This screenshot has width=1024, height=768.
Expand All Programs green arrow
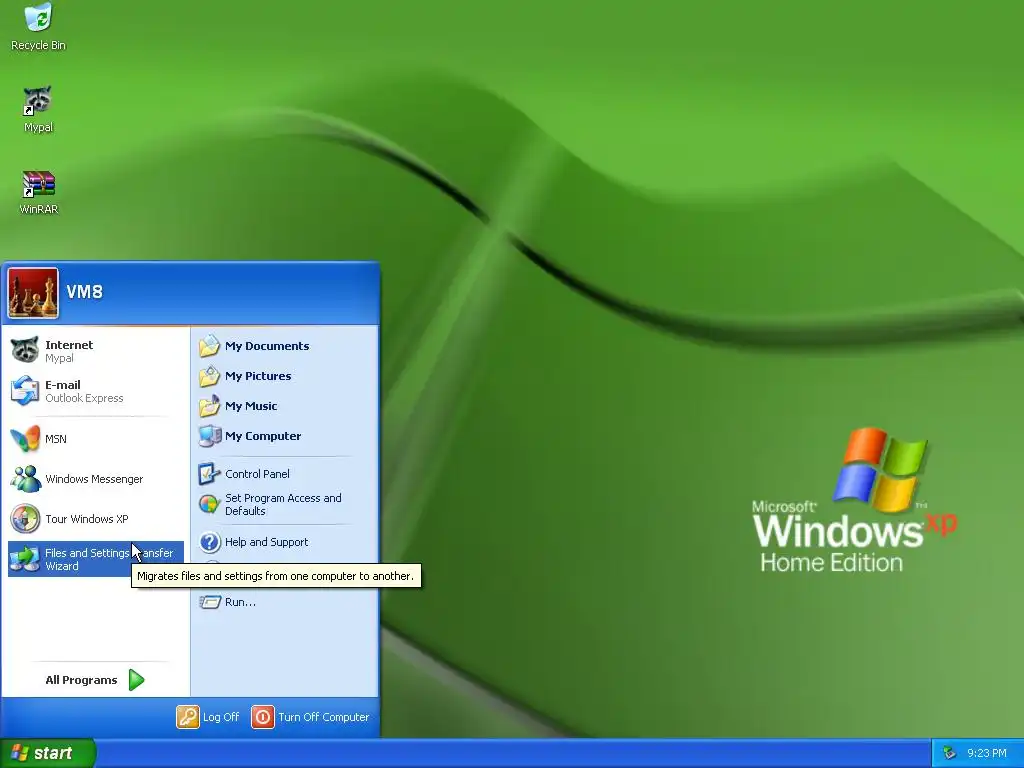coord(136,680)
